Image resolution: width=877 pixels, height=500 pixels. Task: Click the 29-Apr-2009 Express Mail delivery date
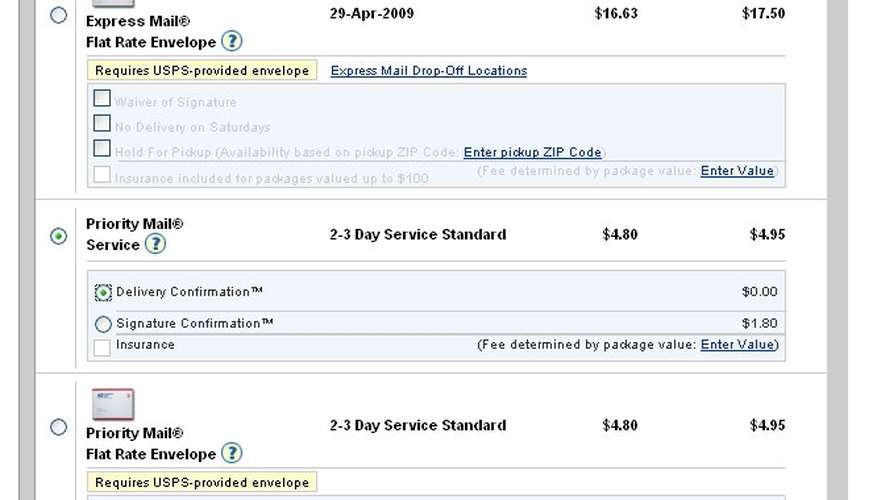coord(372,13)
